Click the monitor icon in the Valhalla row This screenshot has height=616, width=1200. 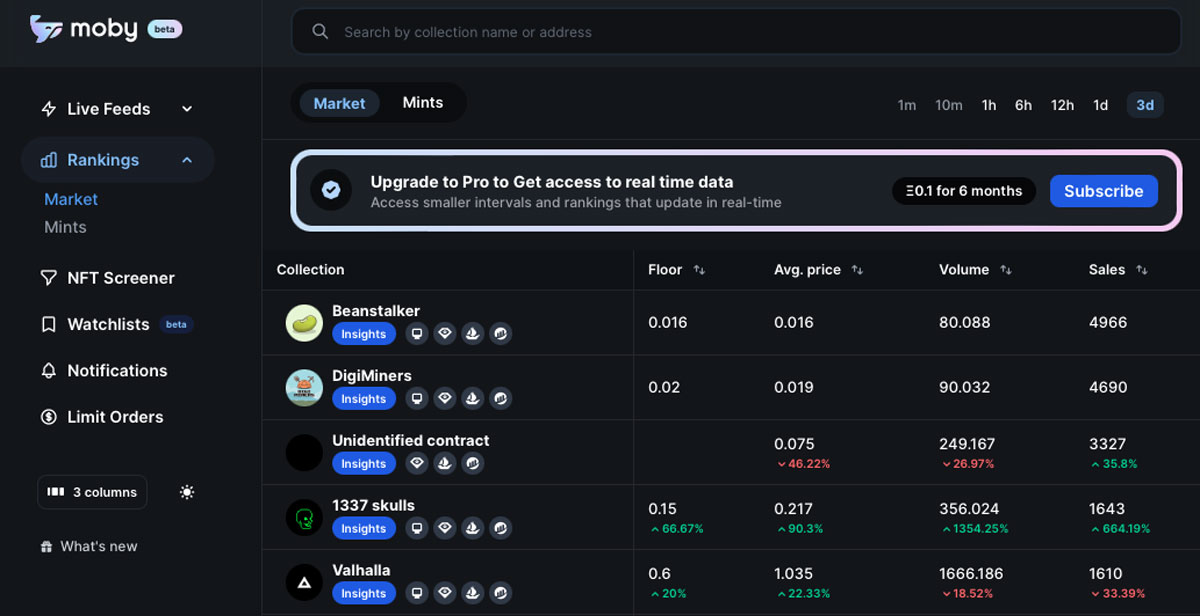tap(417, 593)
